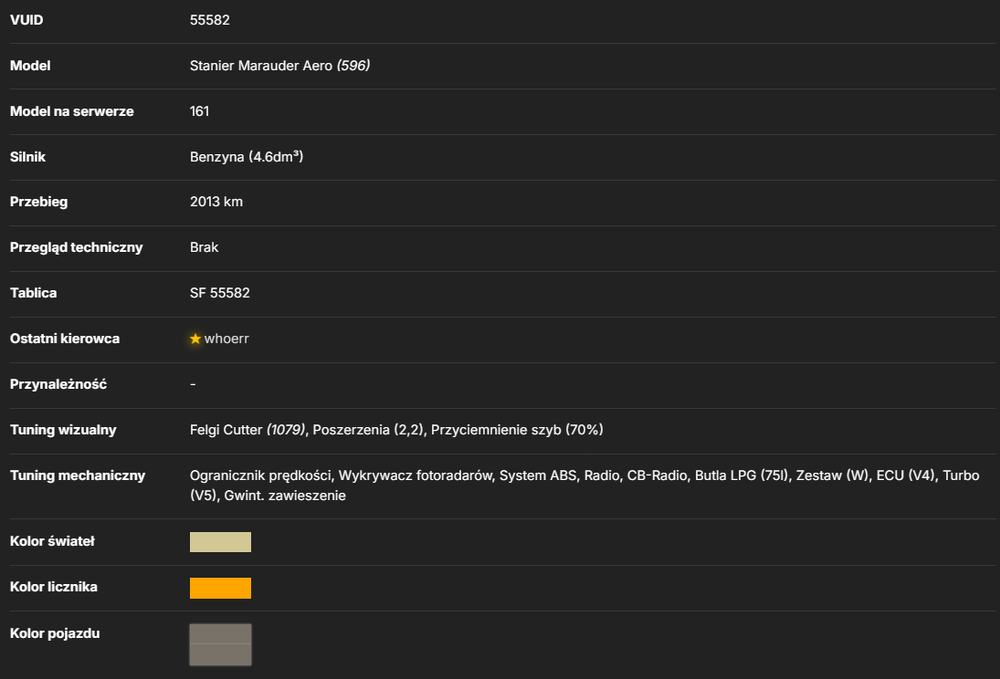1000x679 pixels.
Task: Click the VUID row label
Action: click(x=27, y=20)
